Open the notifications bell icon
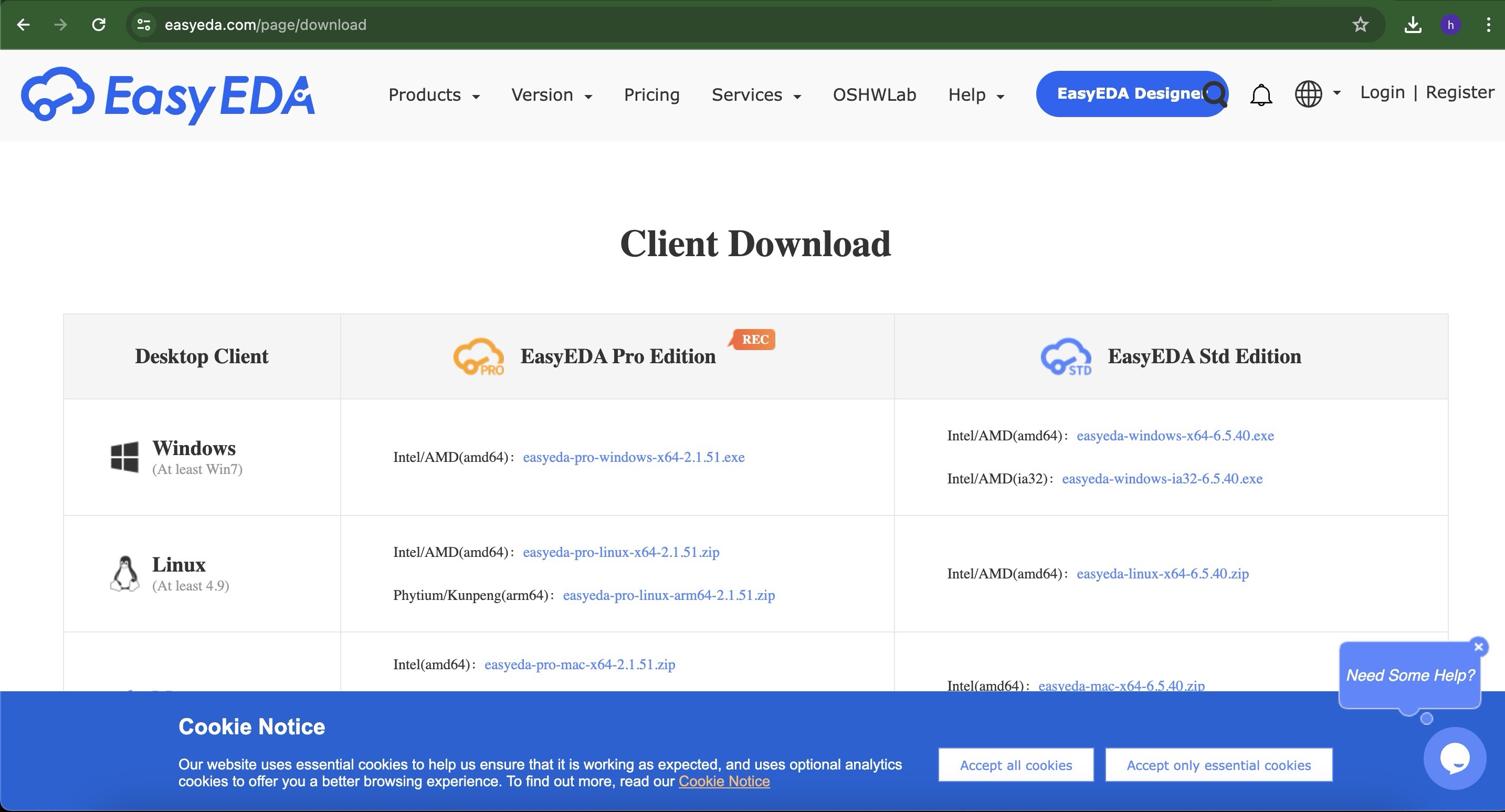This screenshot has height=812, width=1505. pyautogui.click(x=1261, y=94)
